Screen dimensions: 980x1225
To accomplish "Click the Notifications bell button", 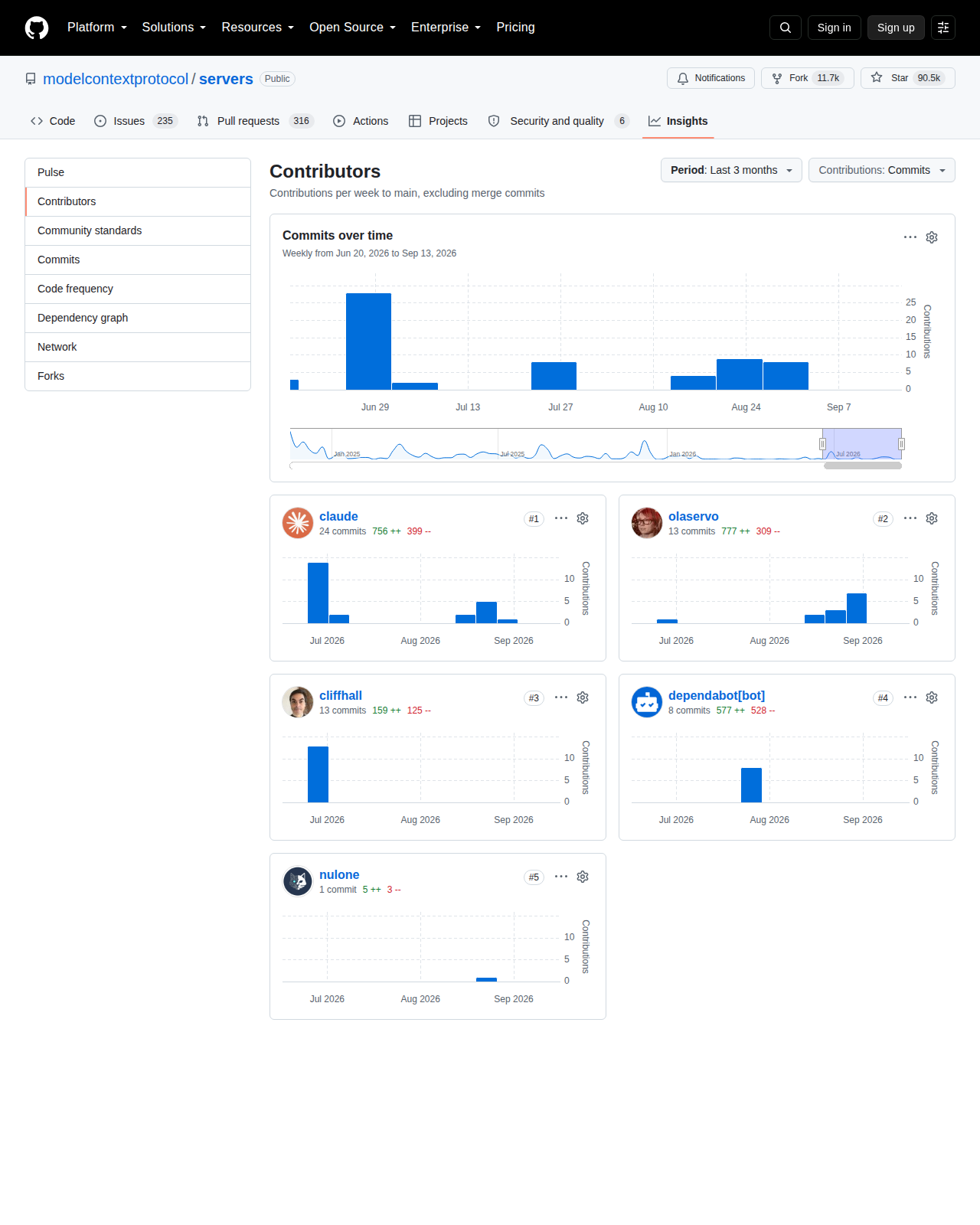I will pyautogui.click(x=711, y=78).
